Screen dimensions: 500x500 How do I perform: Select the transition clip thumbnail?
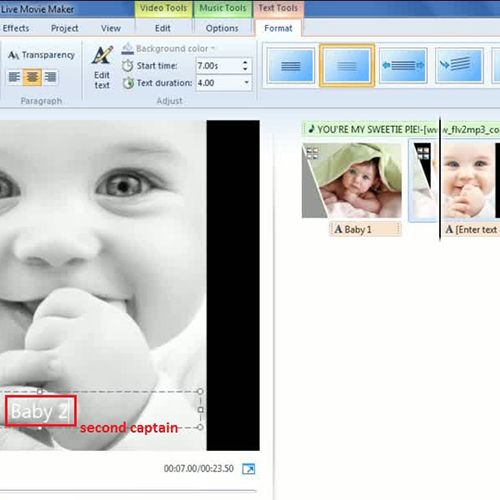[x=423, y=180]
